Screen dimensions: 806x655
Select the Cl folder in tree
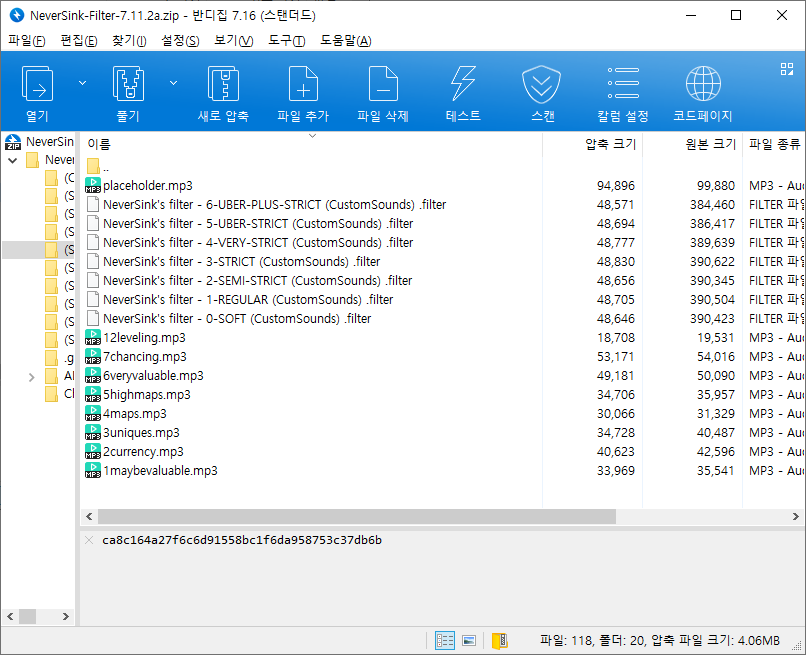click(x=59, y=394)
